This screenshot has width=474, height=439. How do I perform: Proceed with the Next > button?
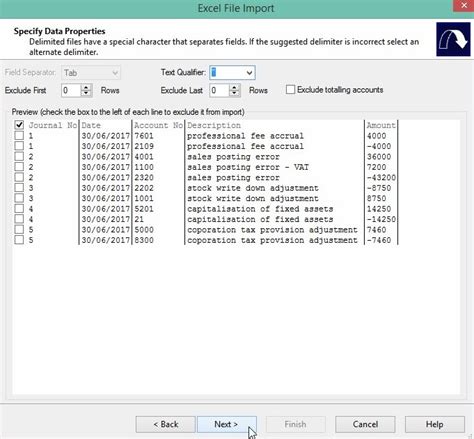tap(226, 424)
